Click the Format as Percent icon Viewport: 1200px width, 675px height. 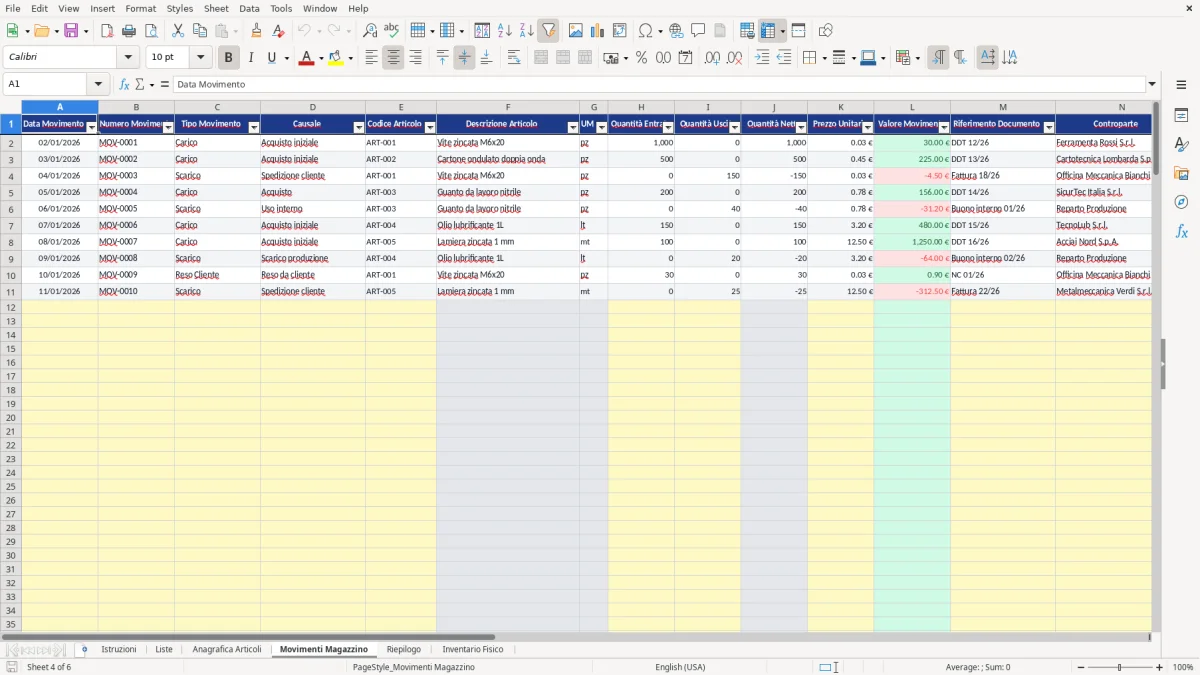tap(641, 58)
